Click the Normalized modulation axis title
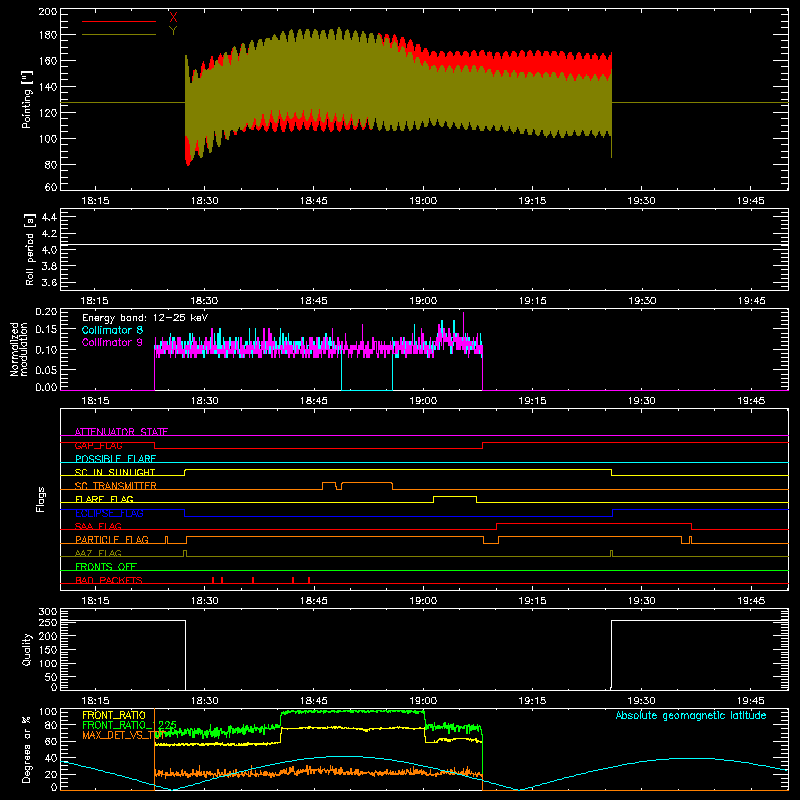The height and width of the screenshot is (800, 800). point(19,349)
